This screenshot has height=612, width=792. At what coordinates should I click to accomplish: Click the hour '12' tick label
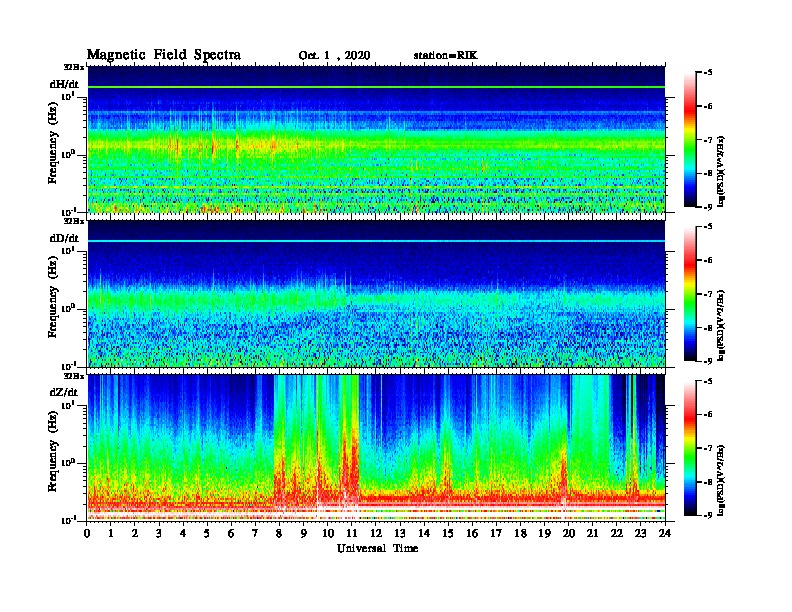coord(376,534)
